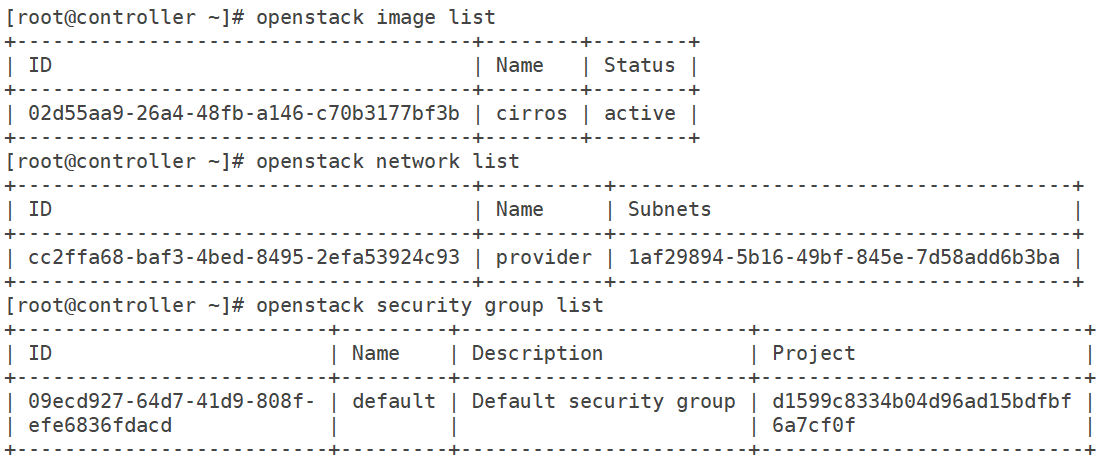
Task: Click the 'active' status value
Action: [639, 114]
